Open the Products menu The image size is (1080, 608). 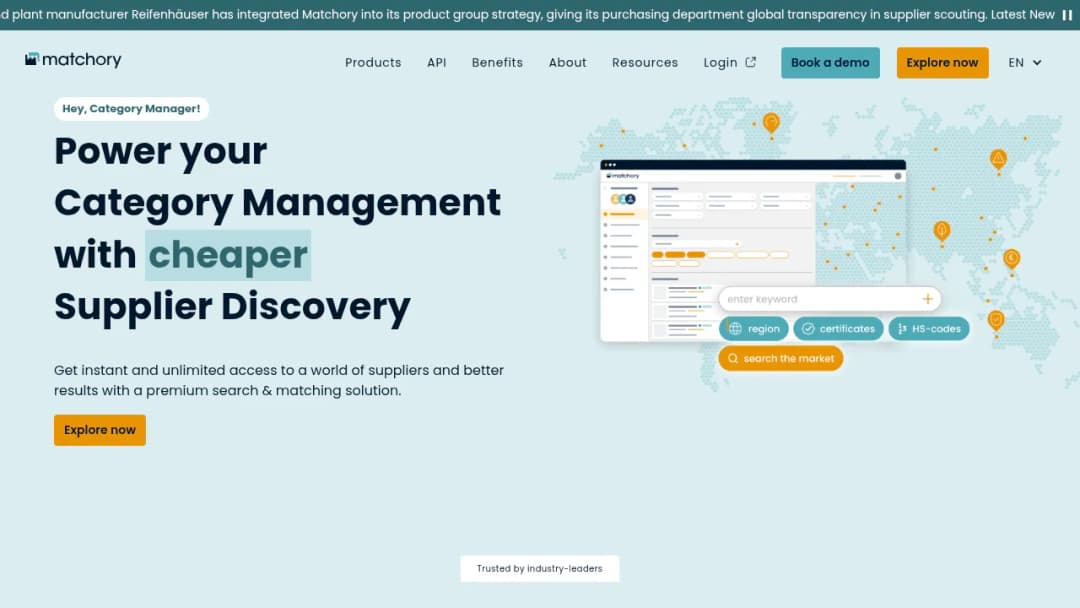pyautogui.click(x=373, y=63)
